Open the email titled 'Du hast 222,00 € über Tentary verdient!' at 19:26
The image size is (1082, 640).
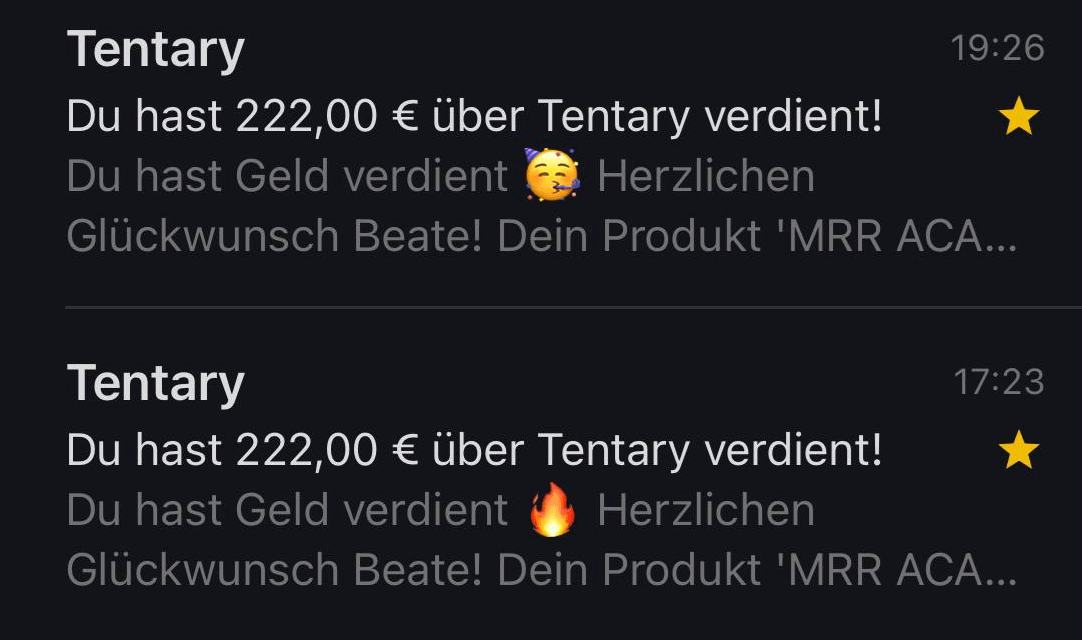pos(475,116)
